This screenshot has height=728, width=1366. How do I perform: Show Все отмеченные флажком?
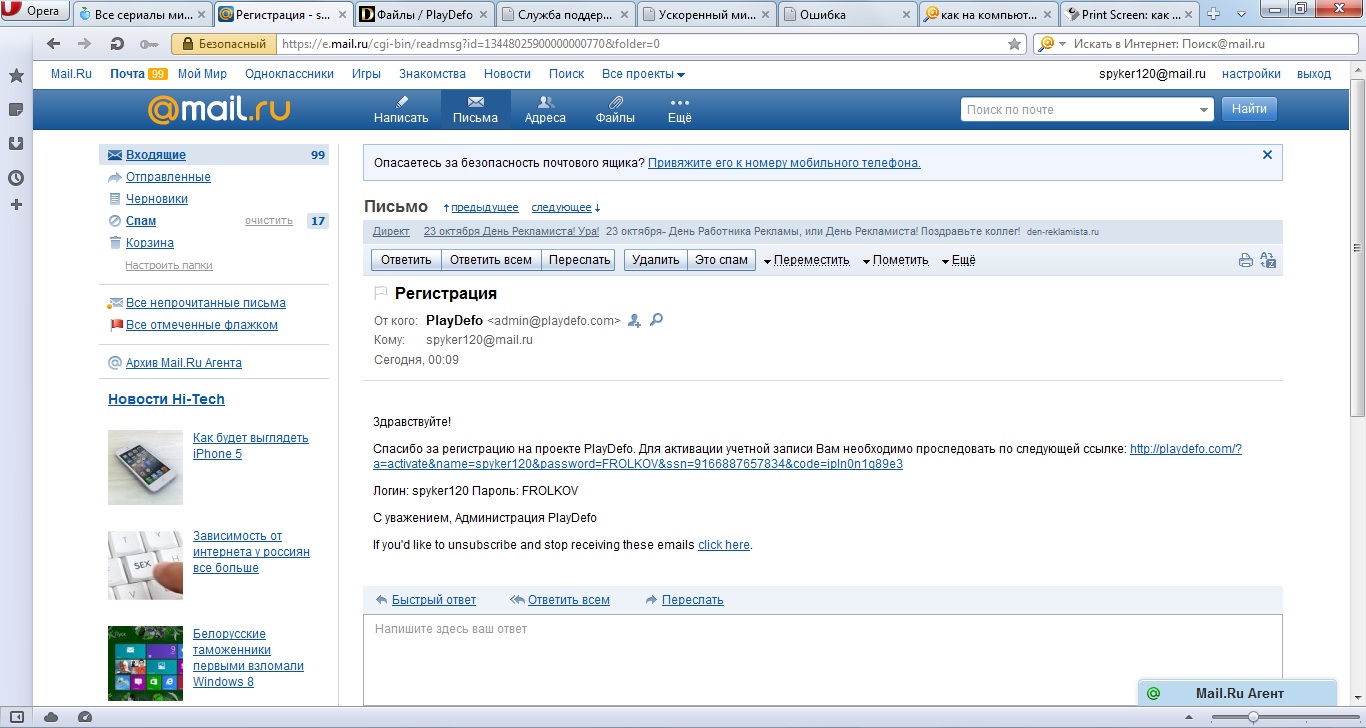tap(201, 325)
